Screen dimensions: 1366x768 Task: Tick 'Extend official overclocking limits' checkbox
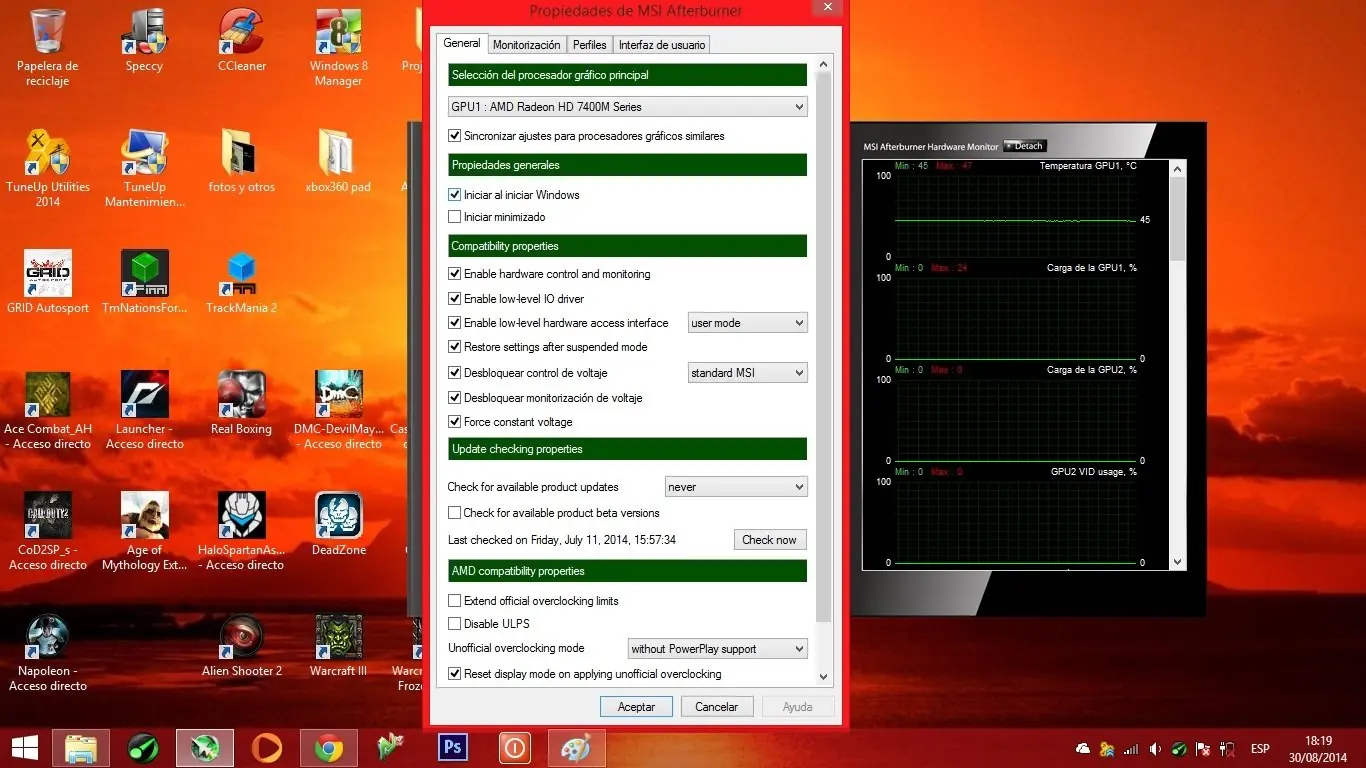(455, 601)
